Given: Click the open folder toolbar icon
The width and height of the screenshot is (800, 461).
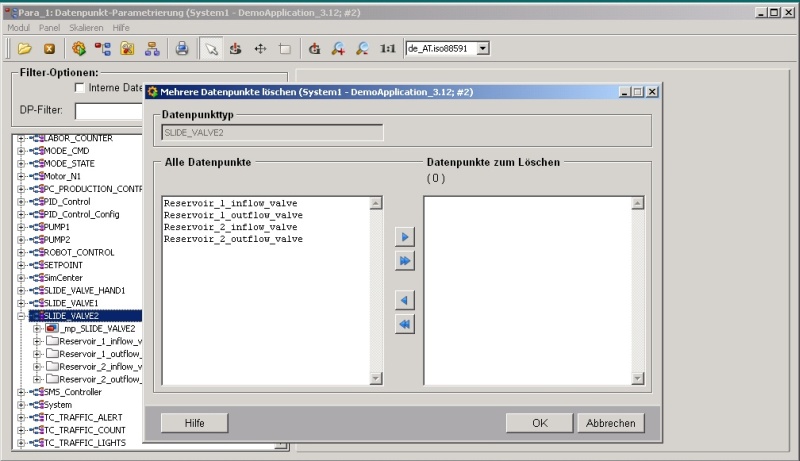Looking at the screenshot, I should coord(25,48).
